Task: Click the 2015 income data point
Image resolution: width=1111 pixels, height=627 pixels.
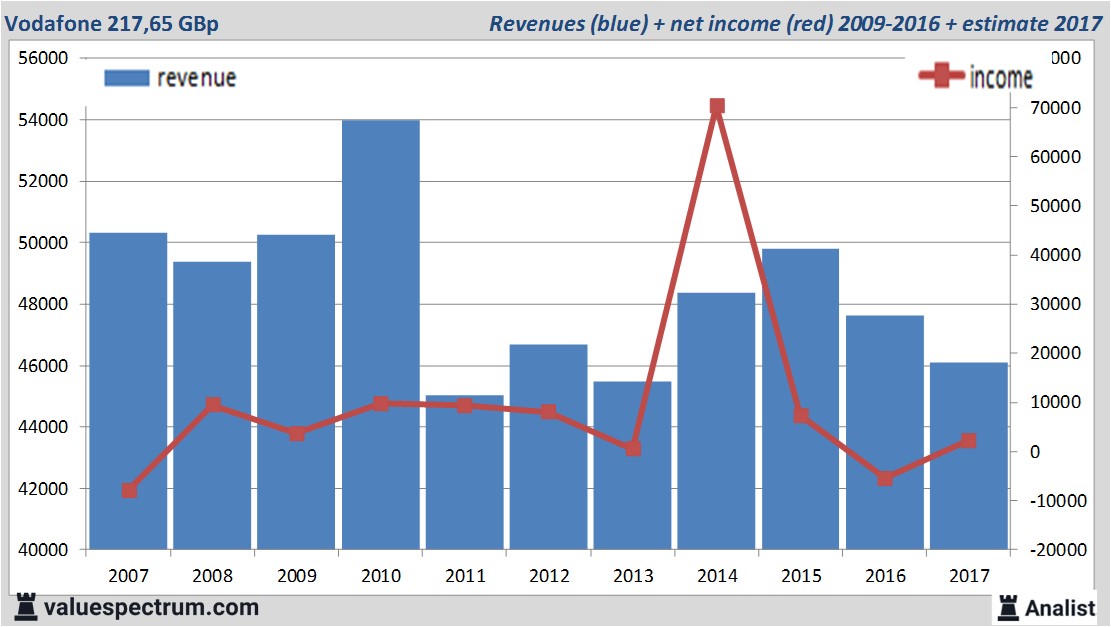Action: (x=801, y=415)
